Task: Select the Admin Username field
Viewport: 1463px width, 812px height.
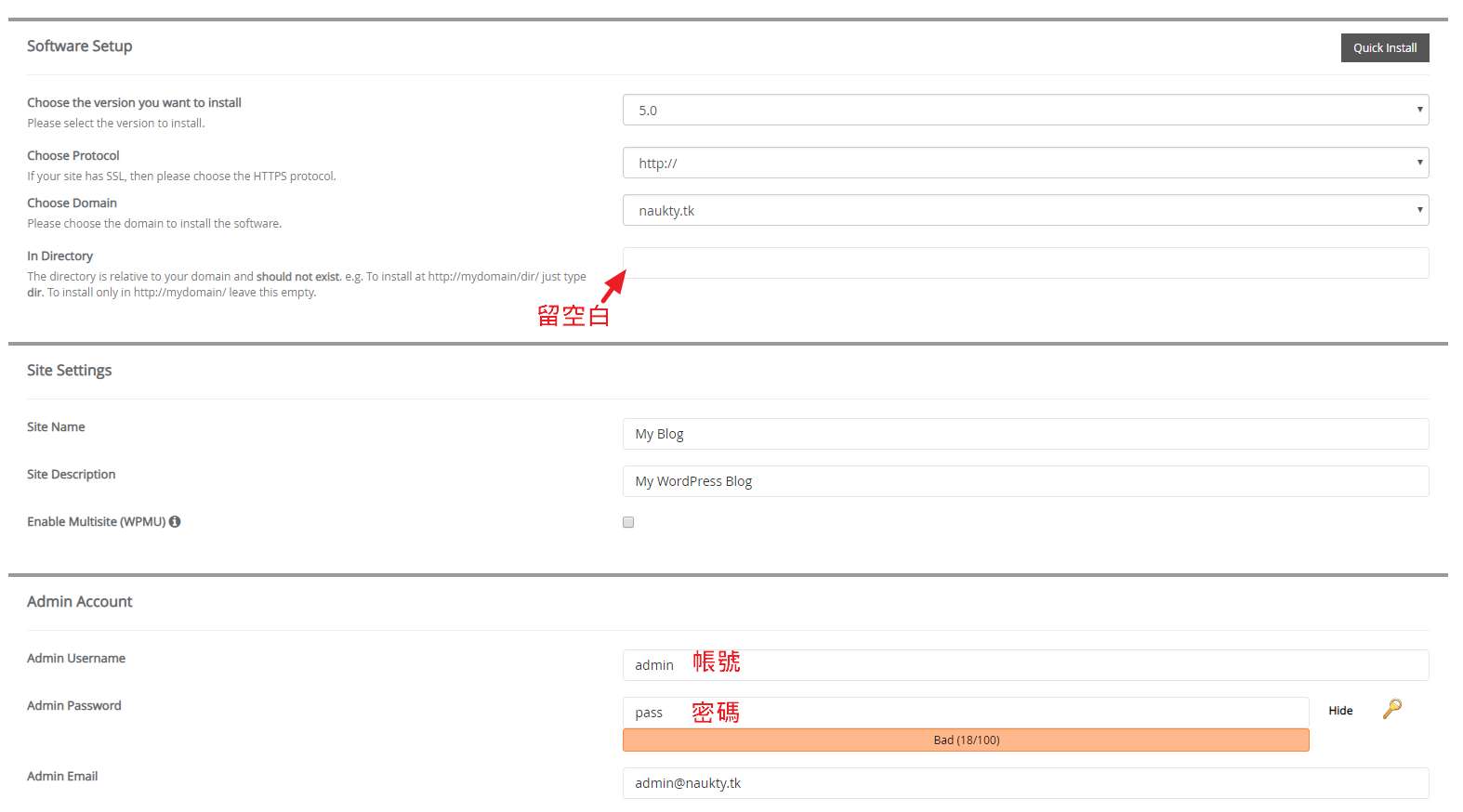Action: pos(1024,665)
